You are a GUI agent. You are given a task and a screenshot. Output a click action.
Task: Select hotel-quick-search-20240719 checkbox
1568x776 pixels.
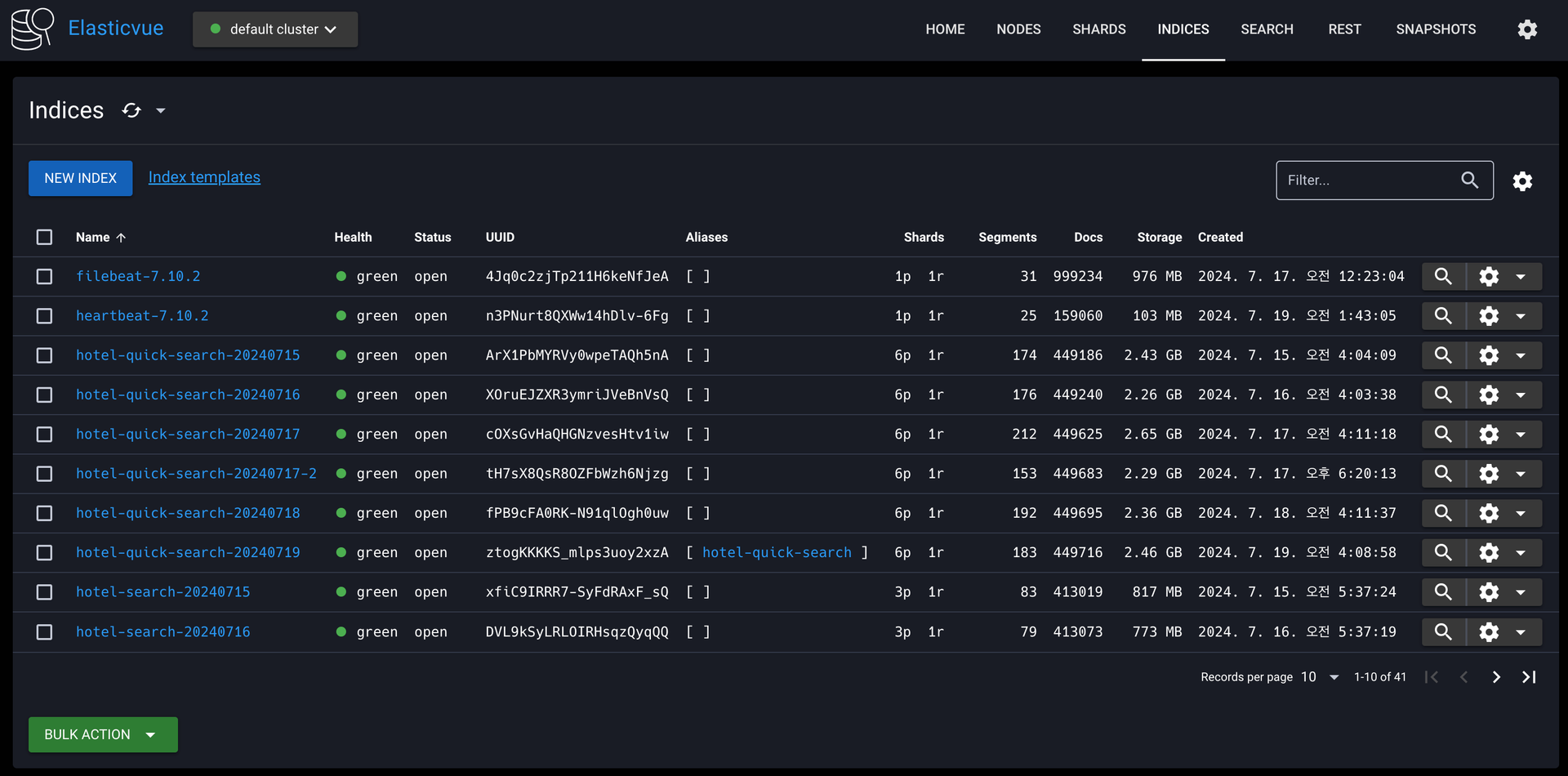[44, 552]
